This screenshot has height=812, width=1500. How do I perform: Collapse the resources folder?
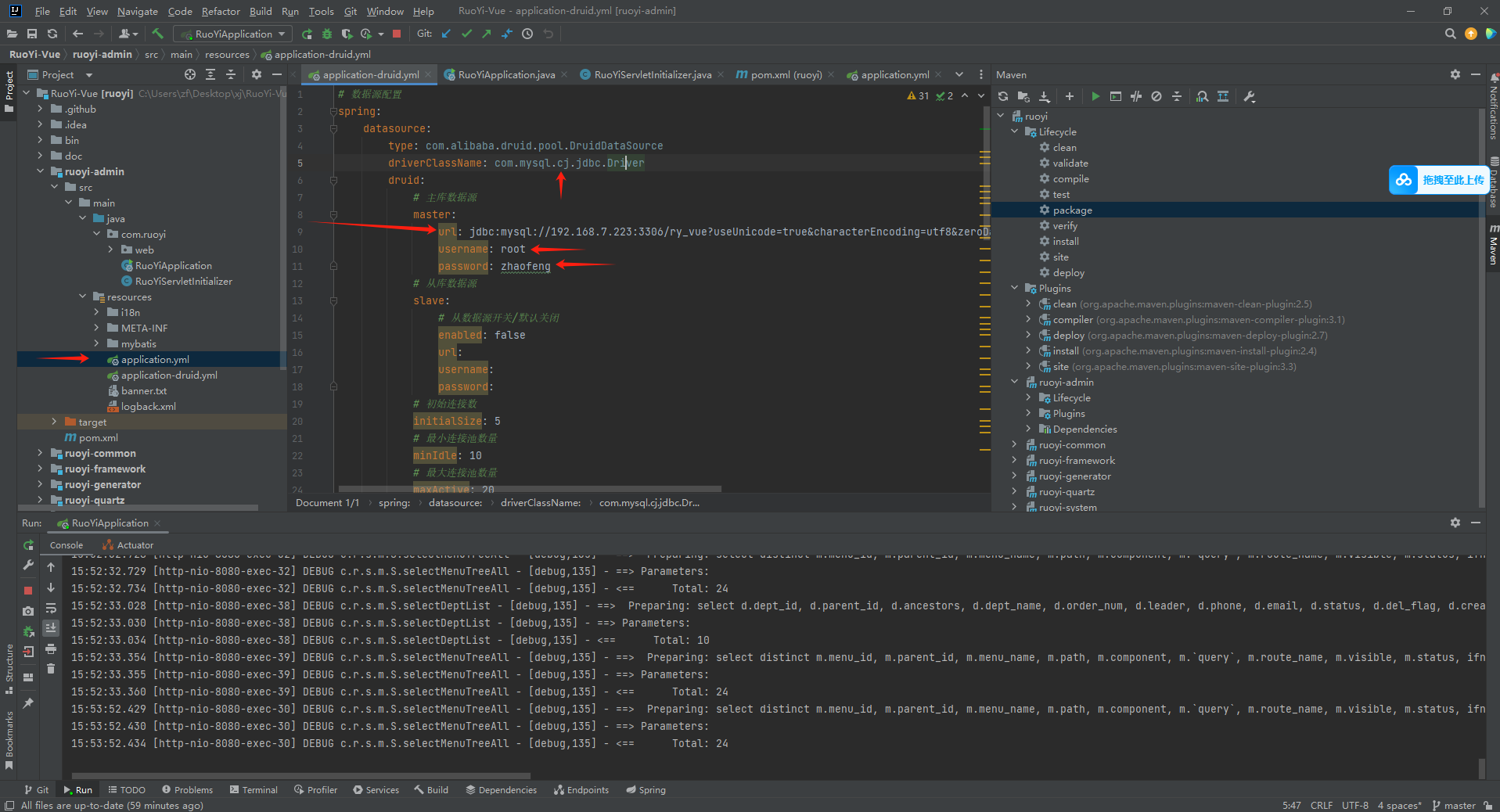82,296
